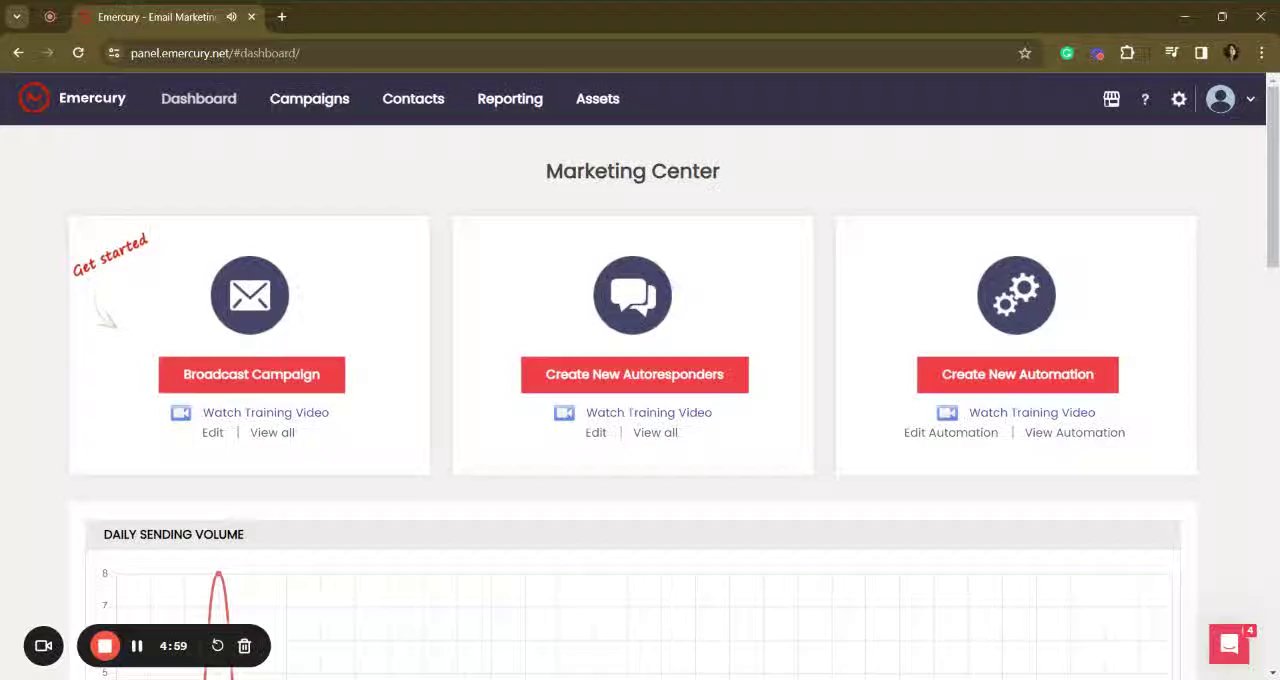Click the View Automation link
Image resolution: width=1280 pixels, height=680 pixels.
1075,433
